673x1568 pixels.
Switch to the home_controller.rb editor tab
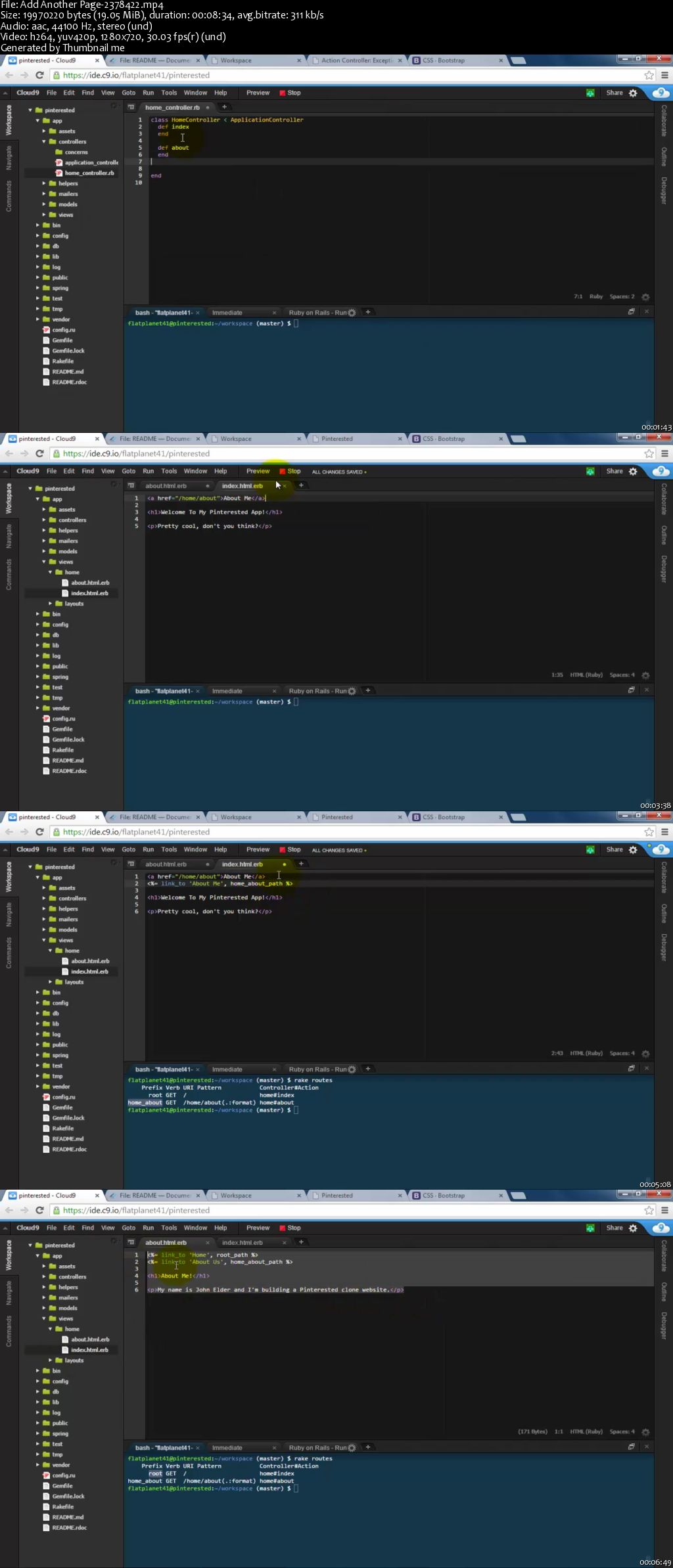(172, 107)
